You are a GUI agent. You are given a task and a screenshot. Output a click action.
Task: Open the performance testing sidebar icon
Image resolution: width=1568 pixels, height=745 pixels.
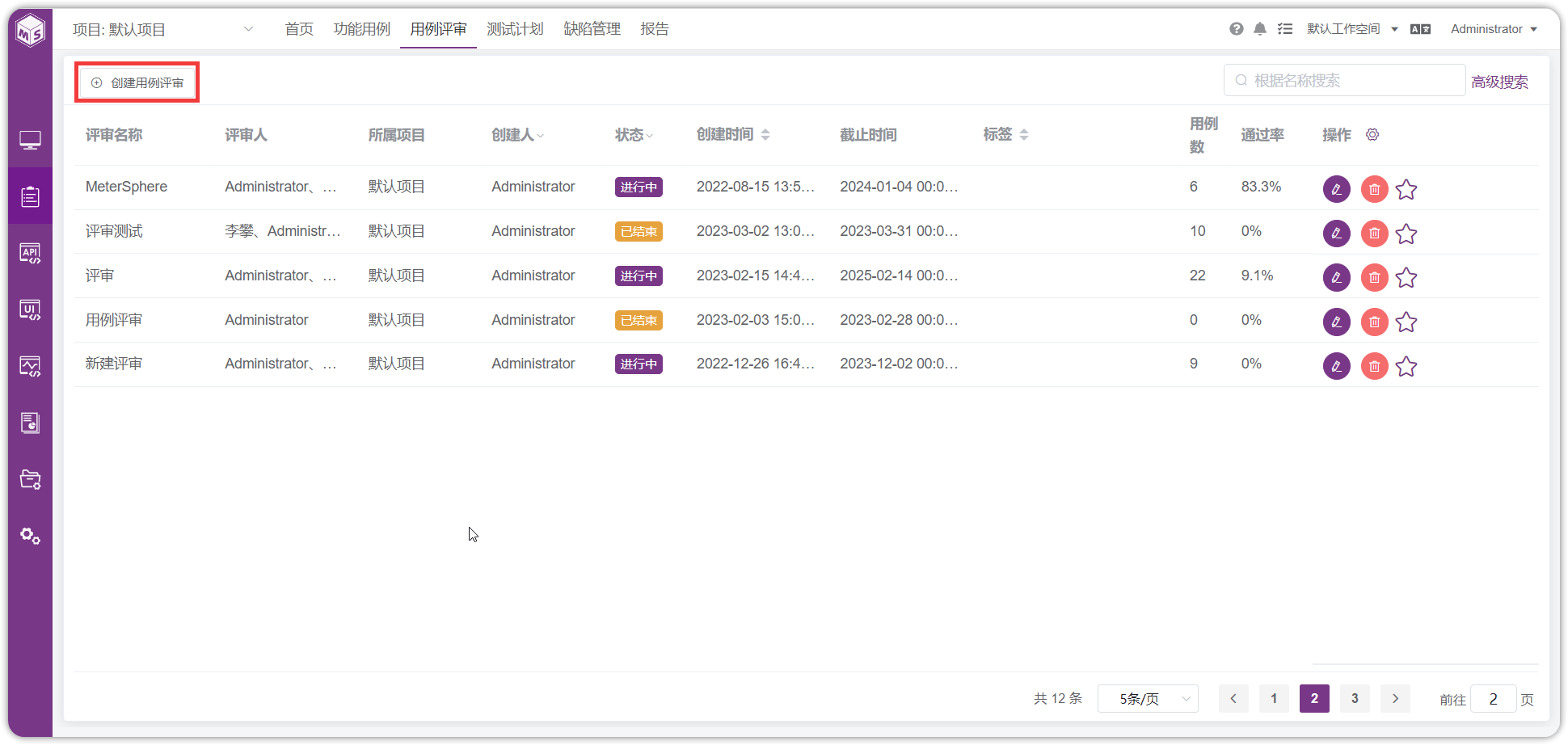click(30, 366)
